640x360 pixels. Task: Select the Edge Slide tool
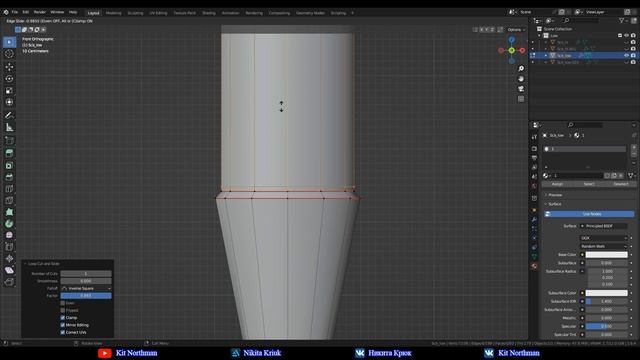point(9,247)
